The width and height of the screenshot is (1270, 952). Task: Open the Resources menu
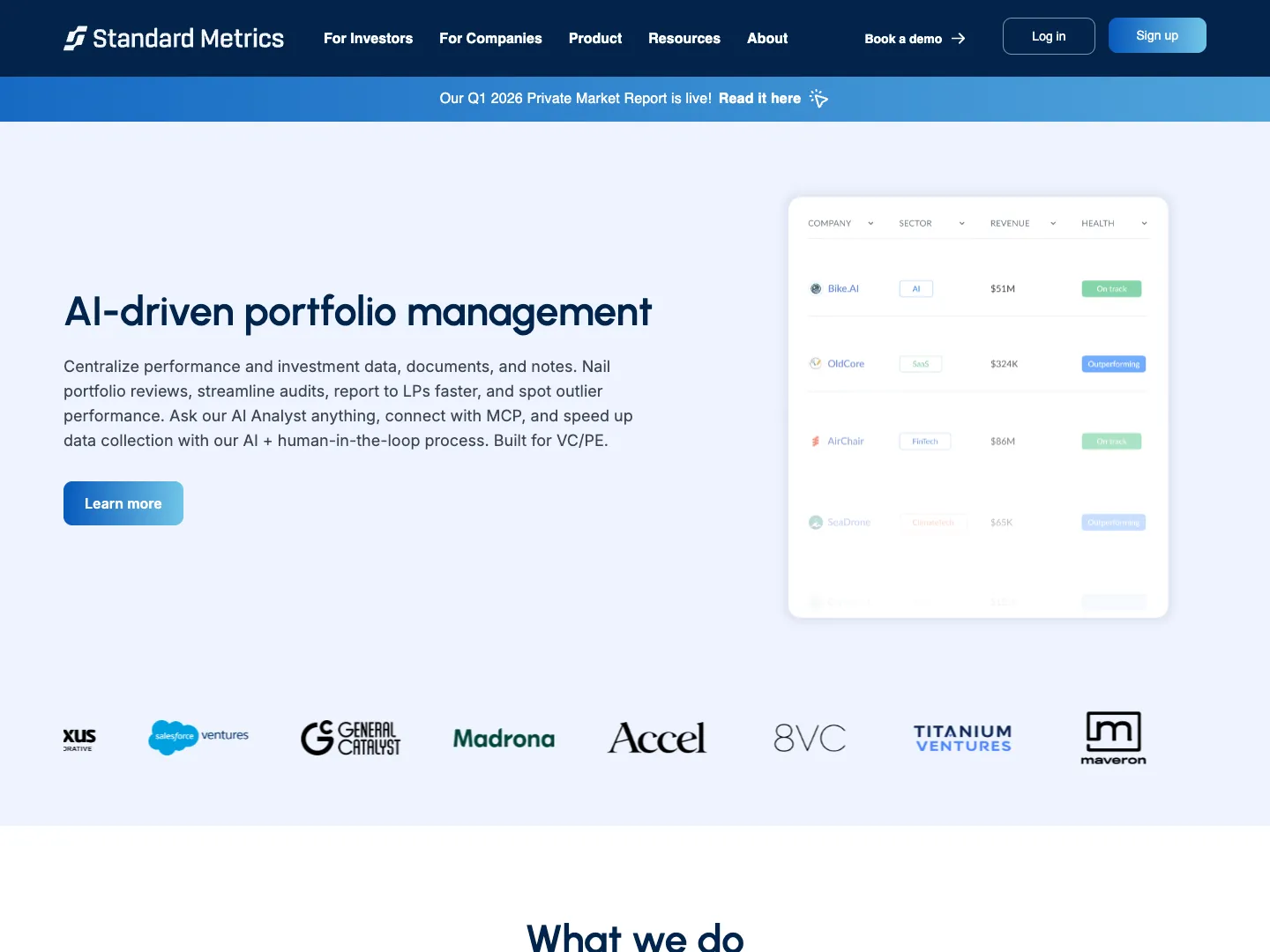click(684, 39)
